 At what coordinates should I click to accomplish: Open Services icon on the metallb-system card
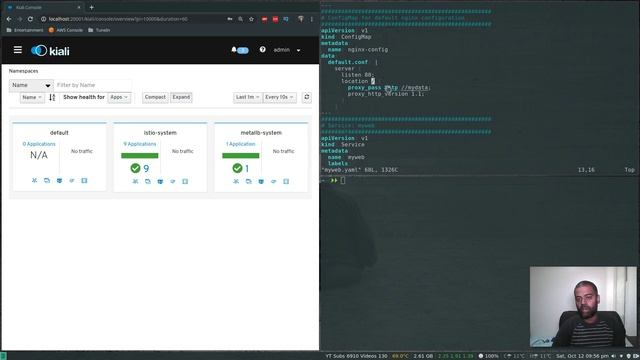(273, 181)
